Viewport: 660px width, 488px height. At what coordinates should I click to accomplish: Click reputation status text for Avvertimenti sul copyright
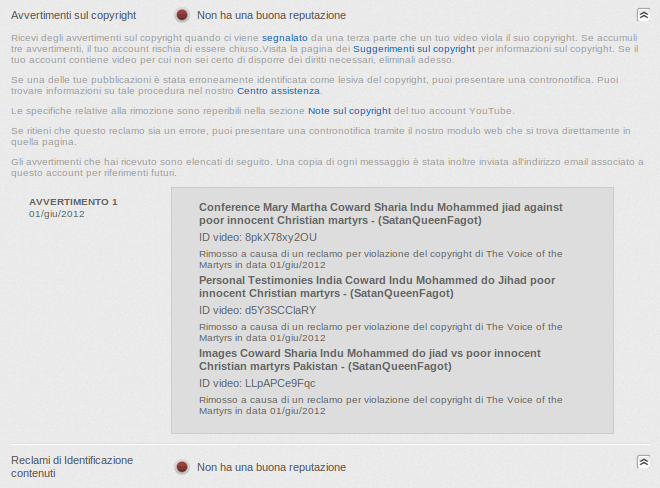point(271,15)
